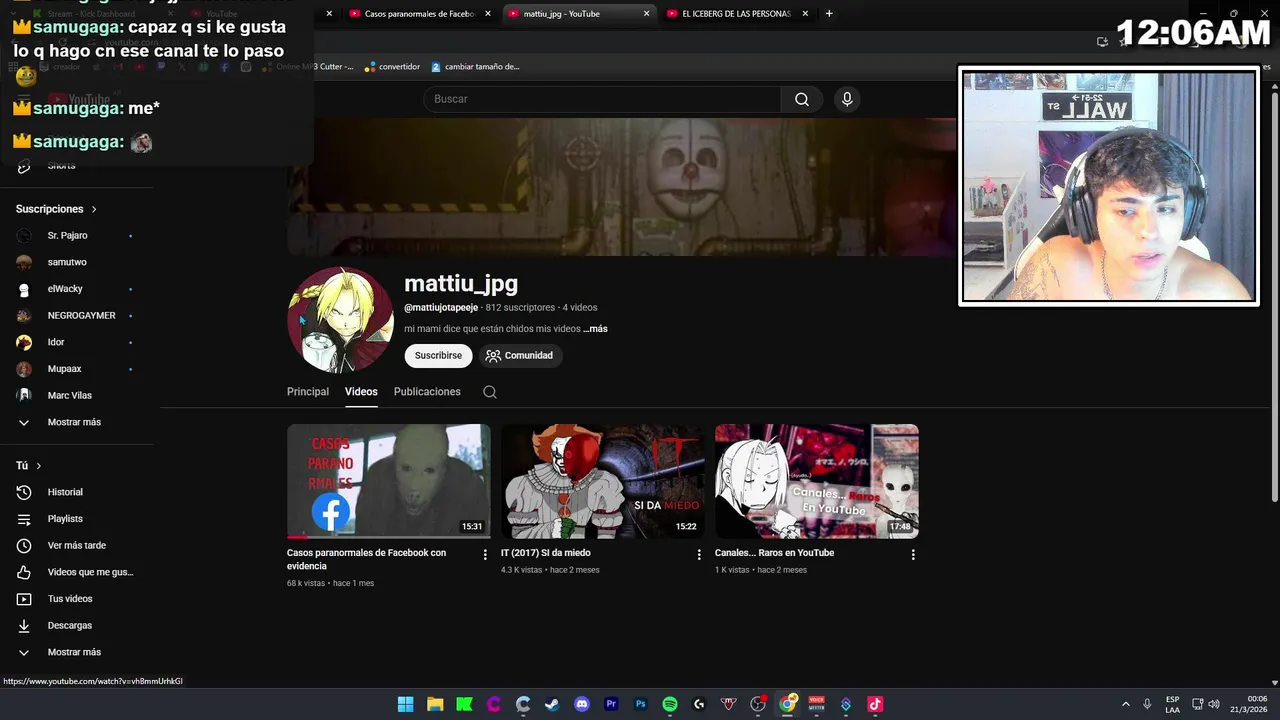
Task: Open cambiar tamaño de... bookmark
Action: 475,67
